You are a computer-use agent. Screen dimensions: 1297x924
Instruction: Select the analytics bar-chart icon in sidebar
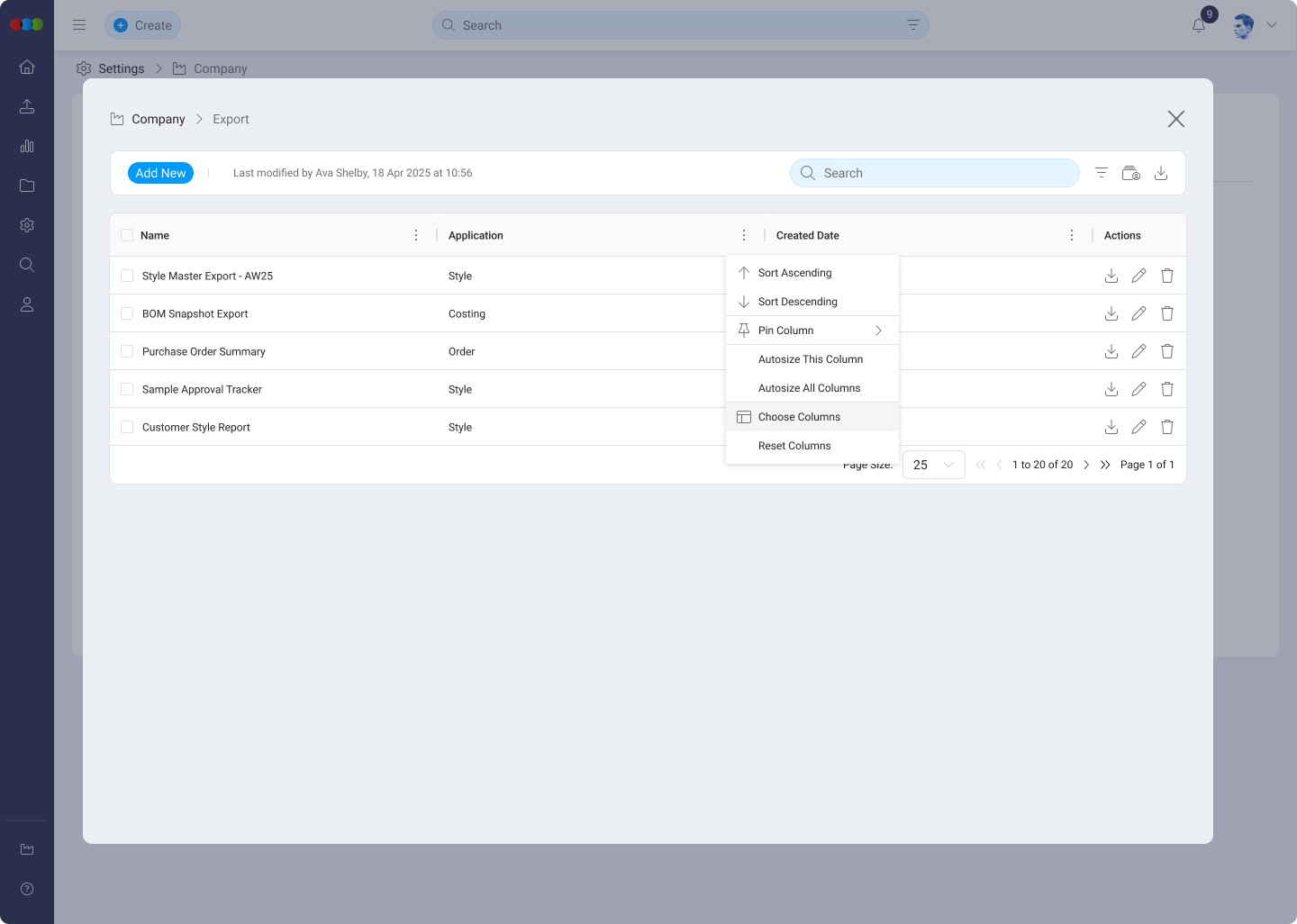(x=27, y=146)
